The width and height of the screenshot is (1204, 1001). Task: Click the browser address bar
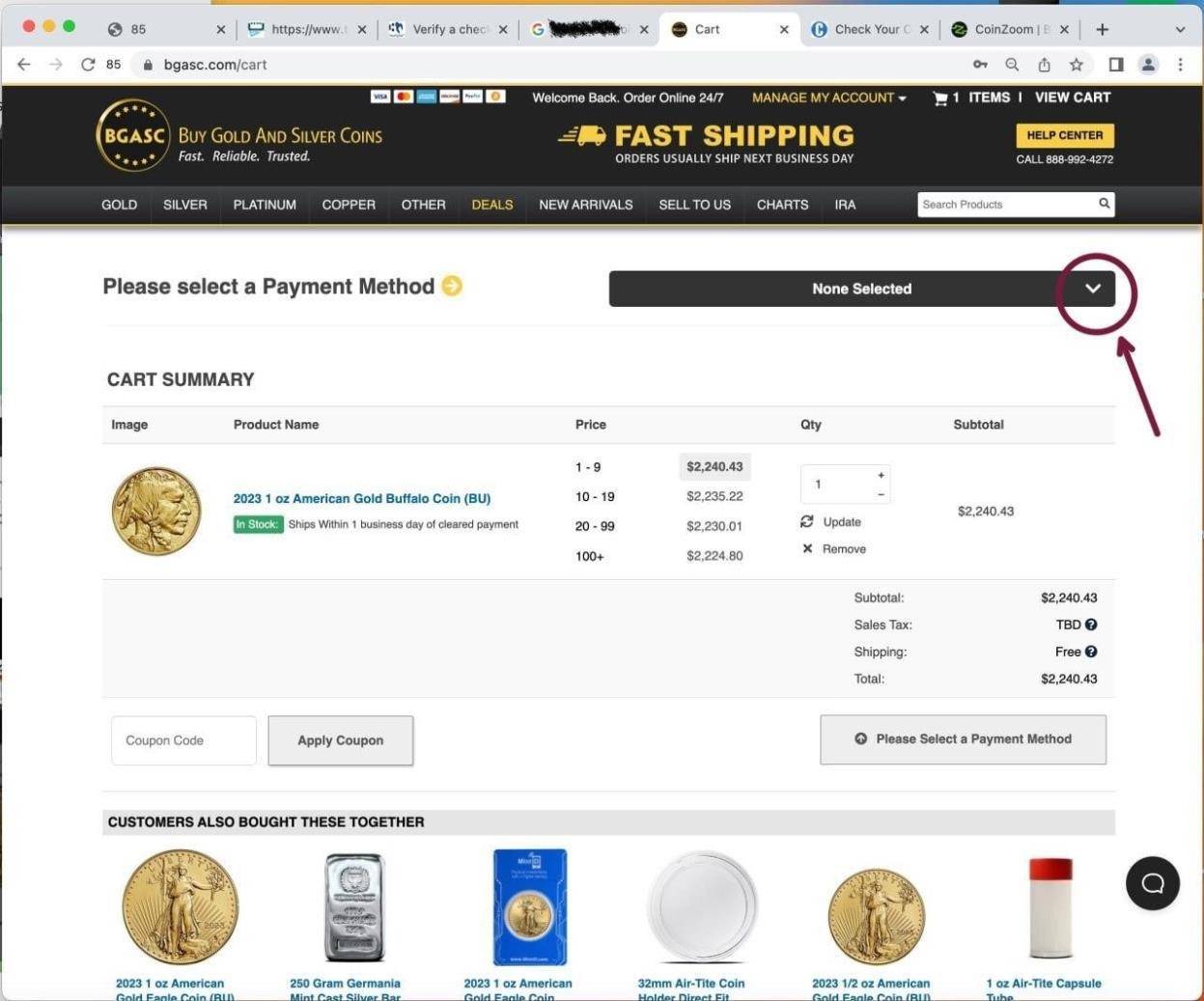[550, 65]
